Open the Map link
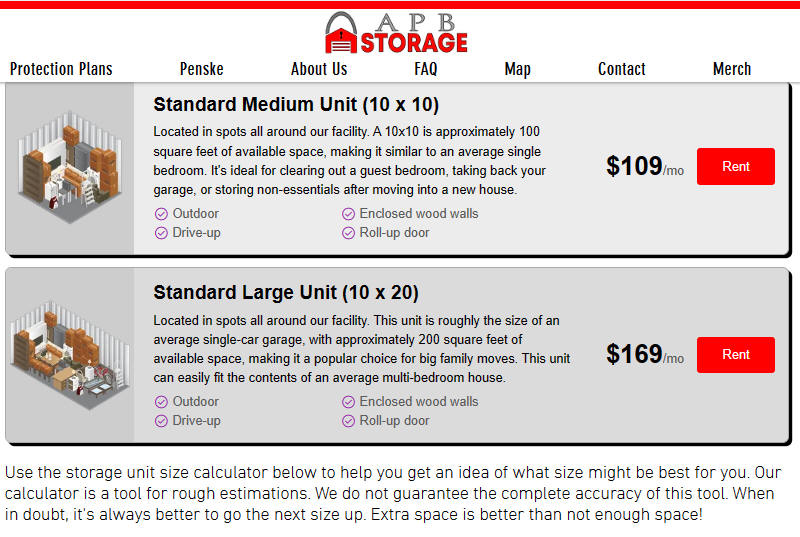Viewport: 800px width, 537px height. pos(517,69)
